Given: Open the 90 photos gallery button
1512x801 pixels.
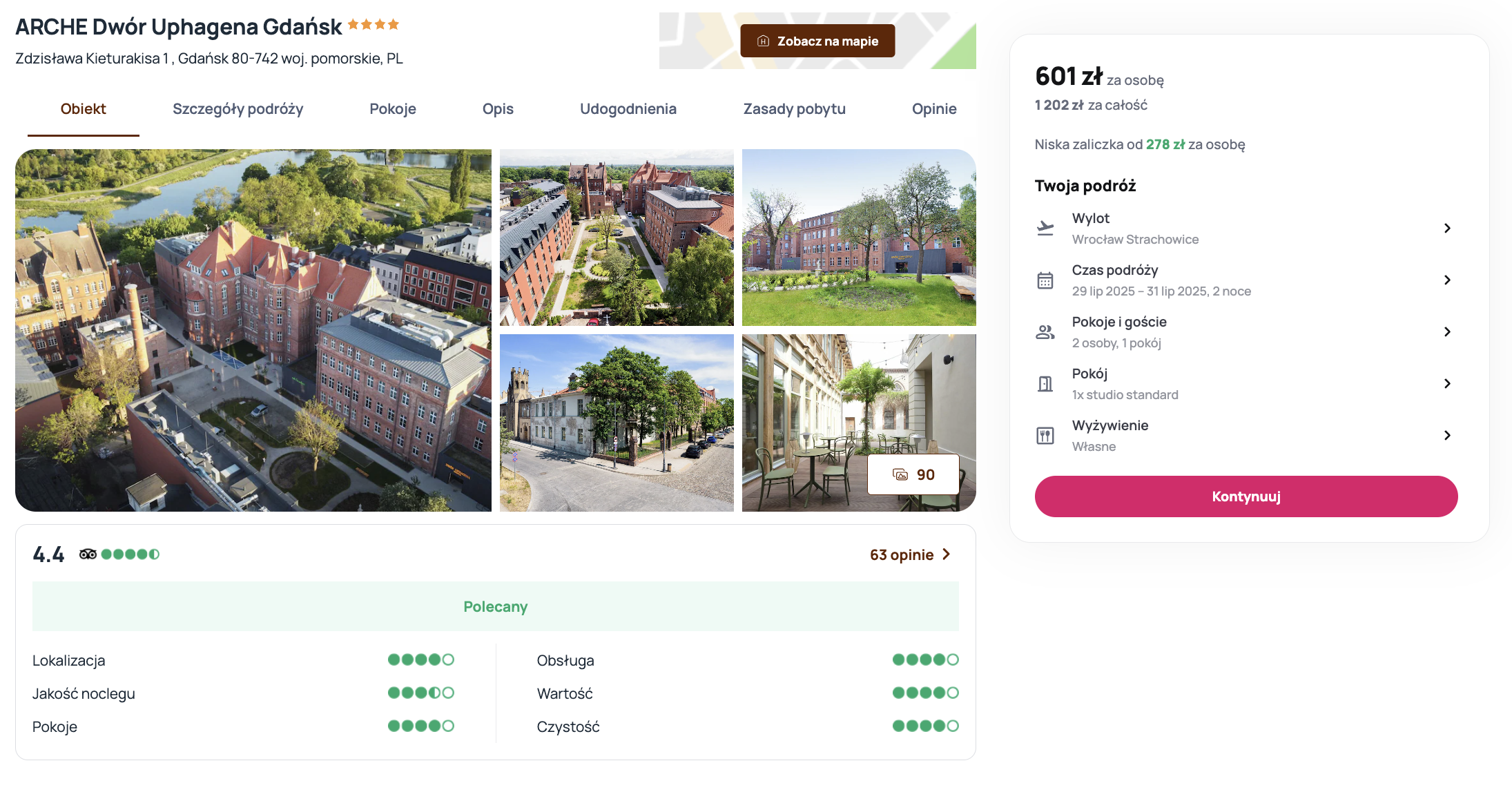Looking at the screenshot, I should pos(913,474).
